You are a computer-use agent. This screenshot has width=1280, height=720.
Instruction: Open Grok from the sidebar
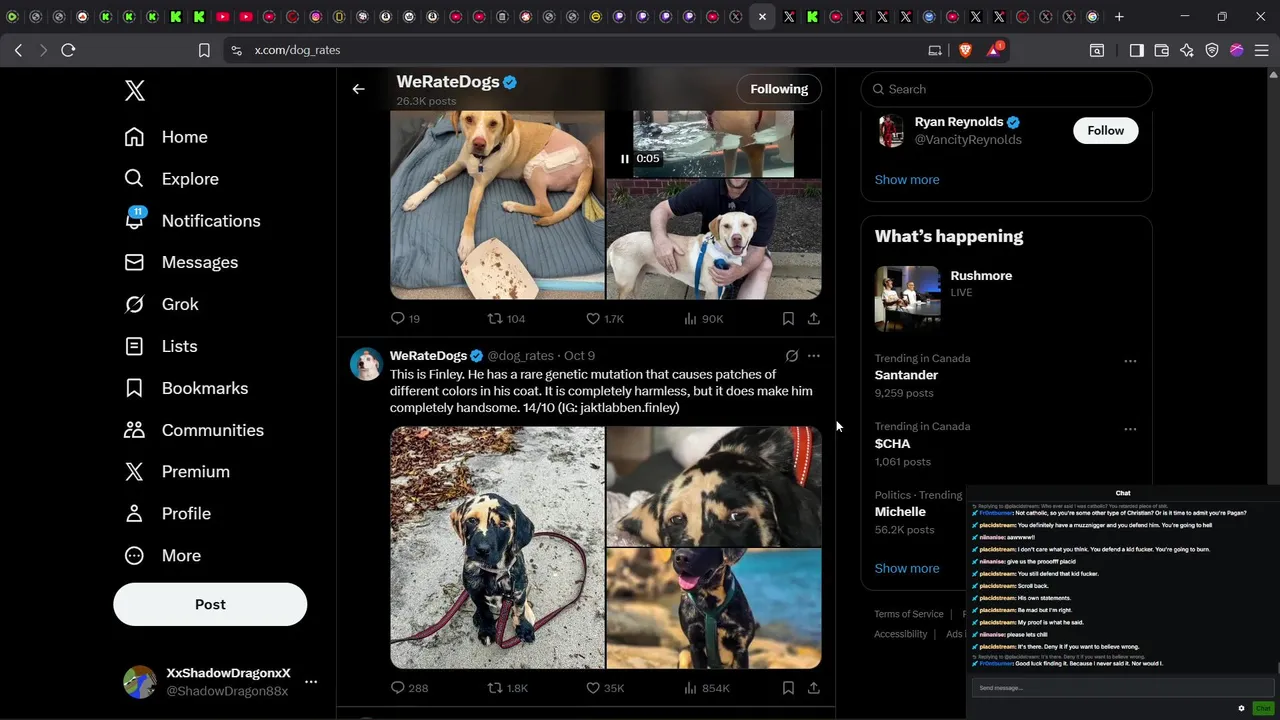tap(161, 304)
